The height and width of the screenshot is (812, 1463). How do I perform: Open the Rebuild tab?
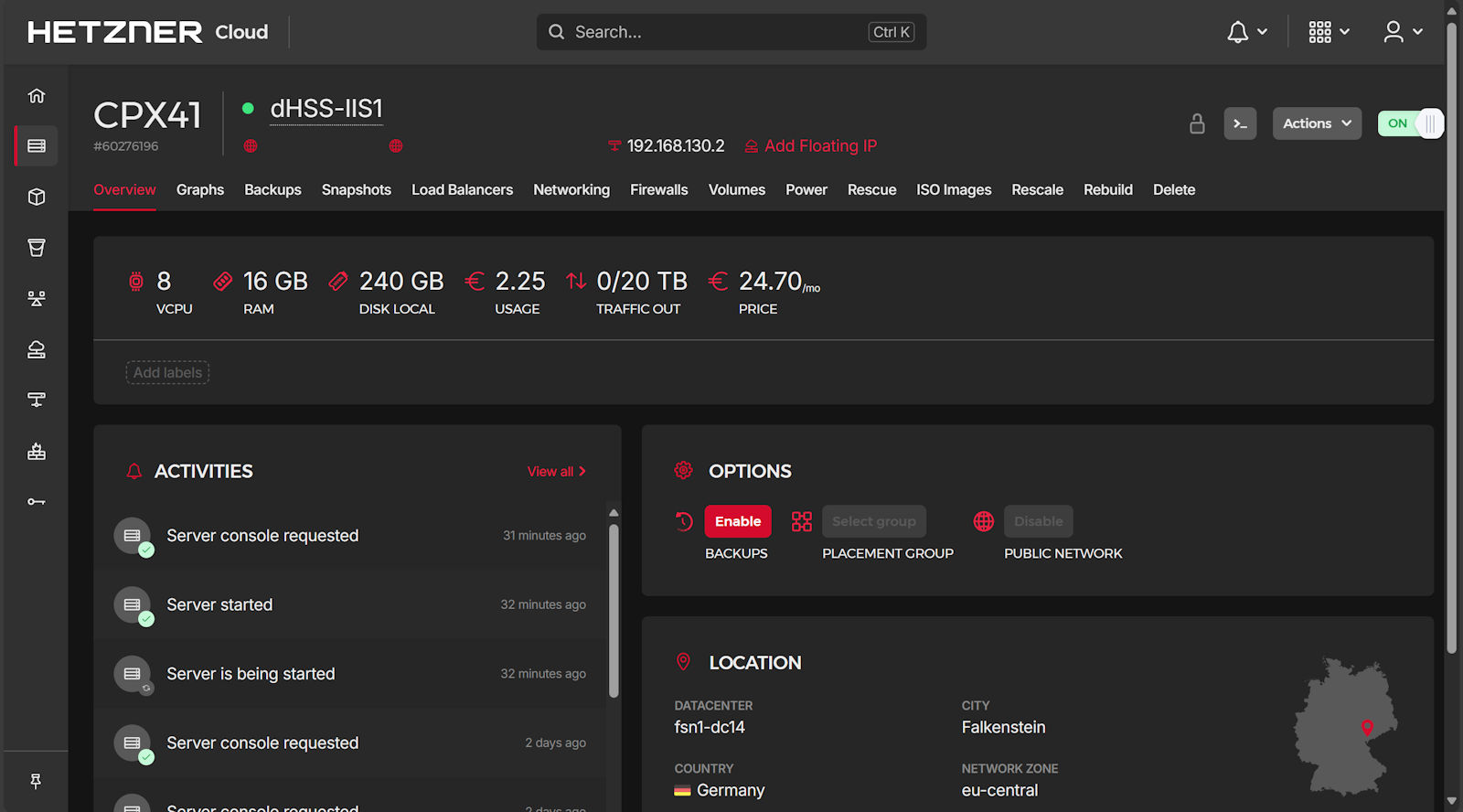[1108, 189]
